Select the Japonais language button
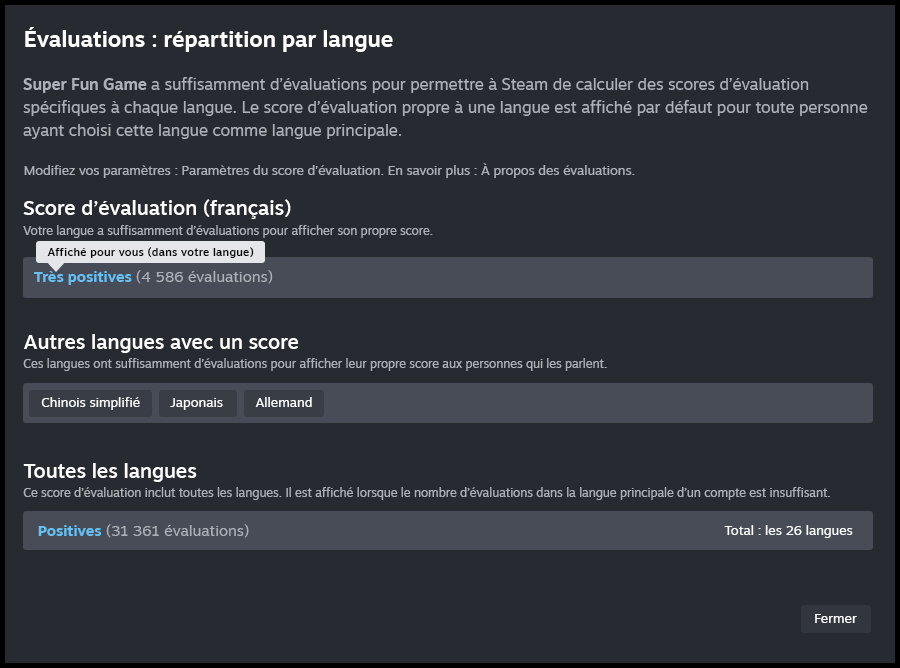Image resolution: width=900 pixels, height=668 pixels. [x=197, y=403]
